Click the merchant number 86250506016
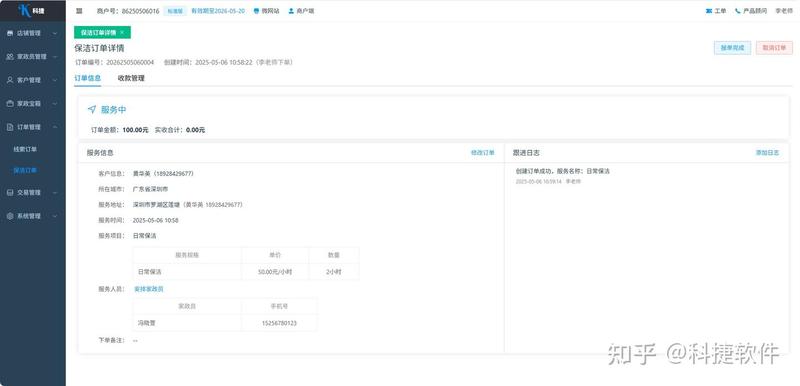 click(140, 11)
